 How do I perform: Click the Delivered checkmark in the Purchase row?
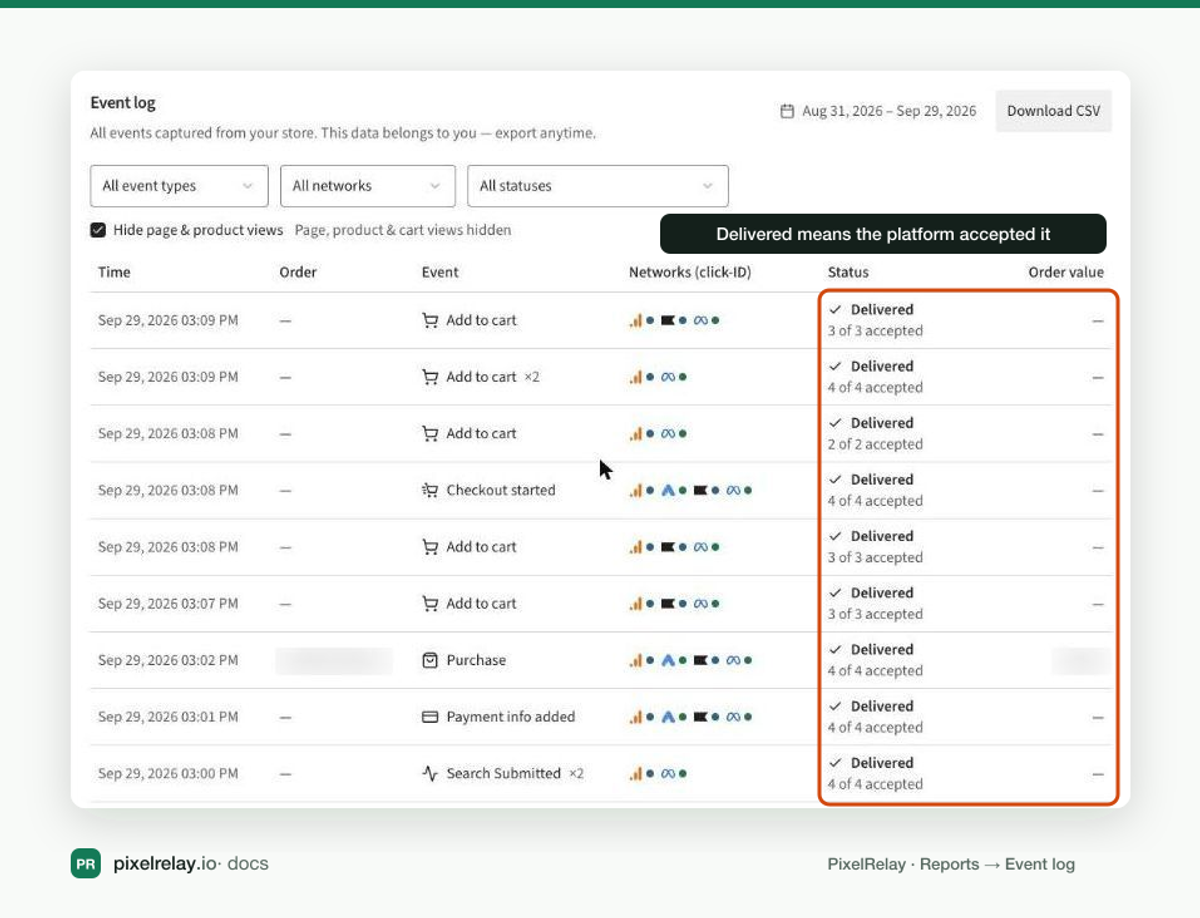click(836, 650)
